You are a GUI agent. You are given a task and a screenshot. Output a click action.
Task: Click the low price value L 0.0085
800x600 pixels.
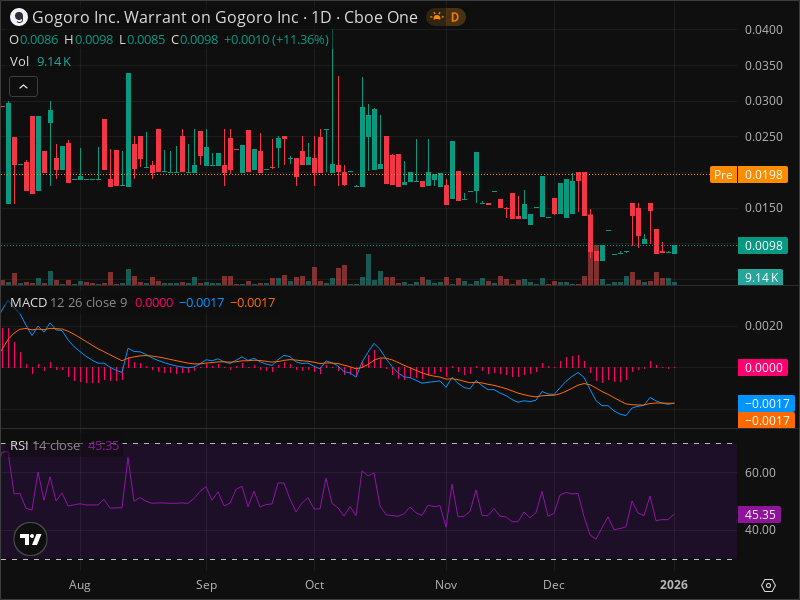[x=142, y=40]
